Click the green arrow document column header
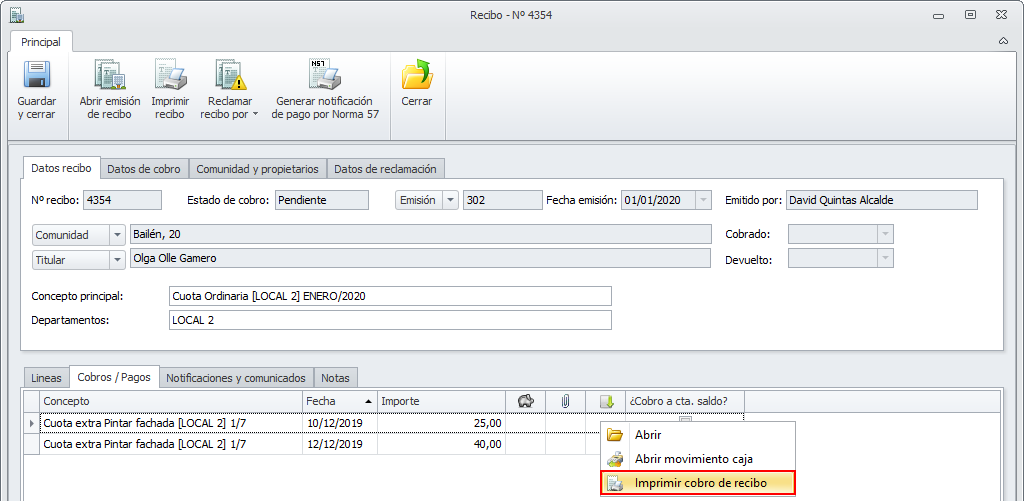The height and width of the screenshot is (501, 1024). (605, 401)
